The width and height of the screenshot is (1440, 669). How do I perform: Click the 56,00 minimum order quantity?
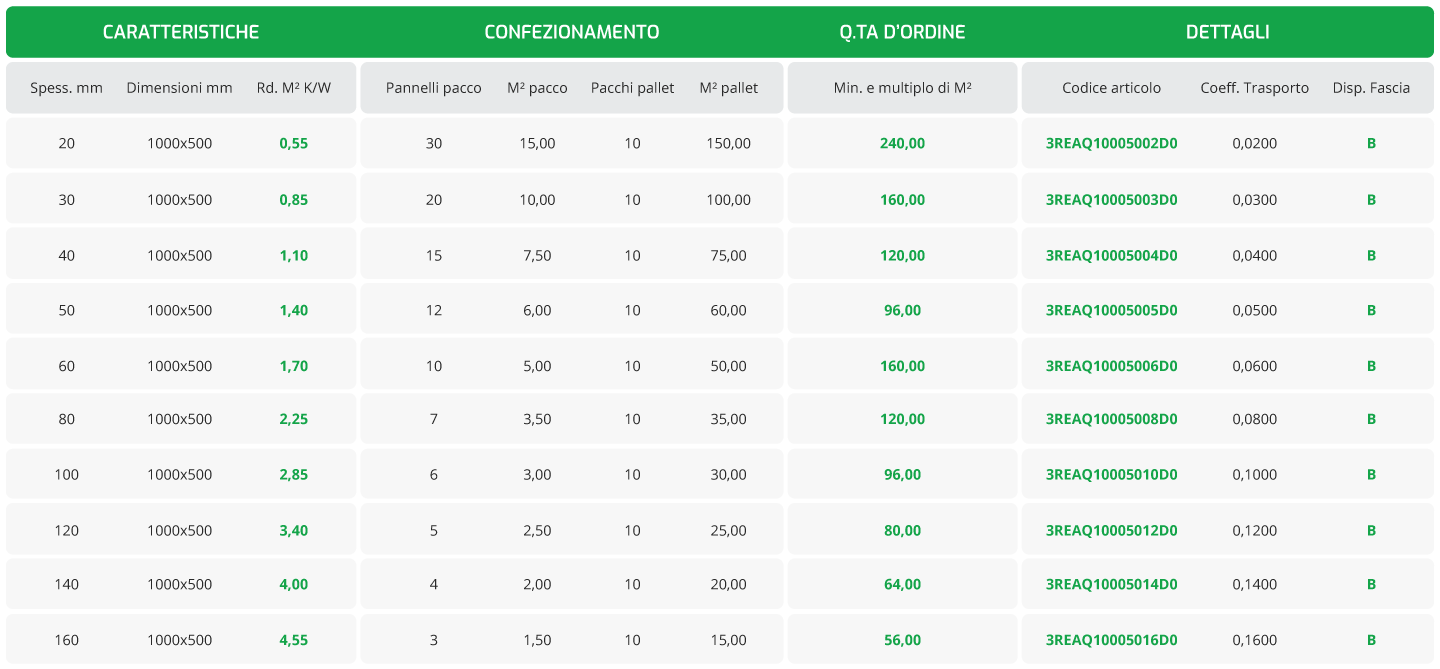pos(902,640)
